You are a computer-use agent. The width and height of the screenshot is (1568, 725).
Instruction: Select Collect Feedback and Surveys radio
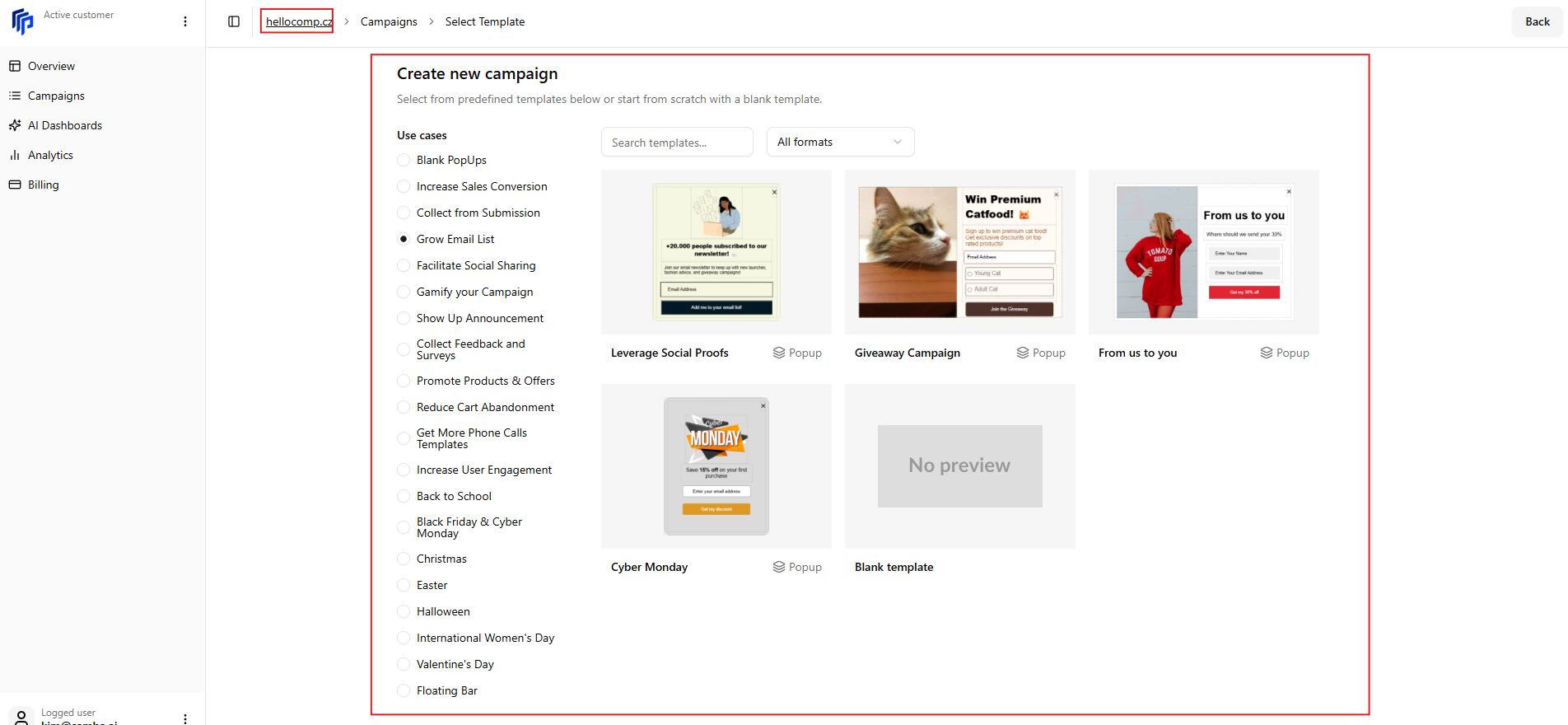coord(404,349)
